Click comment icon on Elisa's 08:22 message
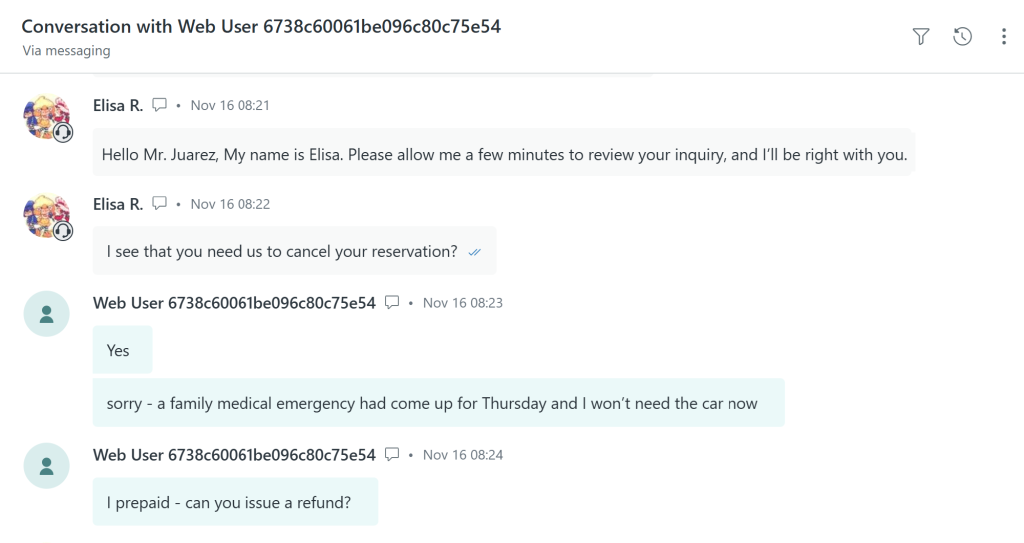 click(x=160, y=204)
